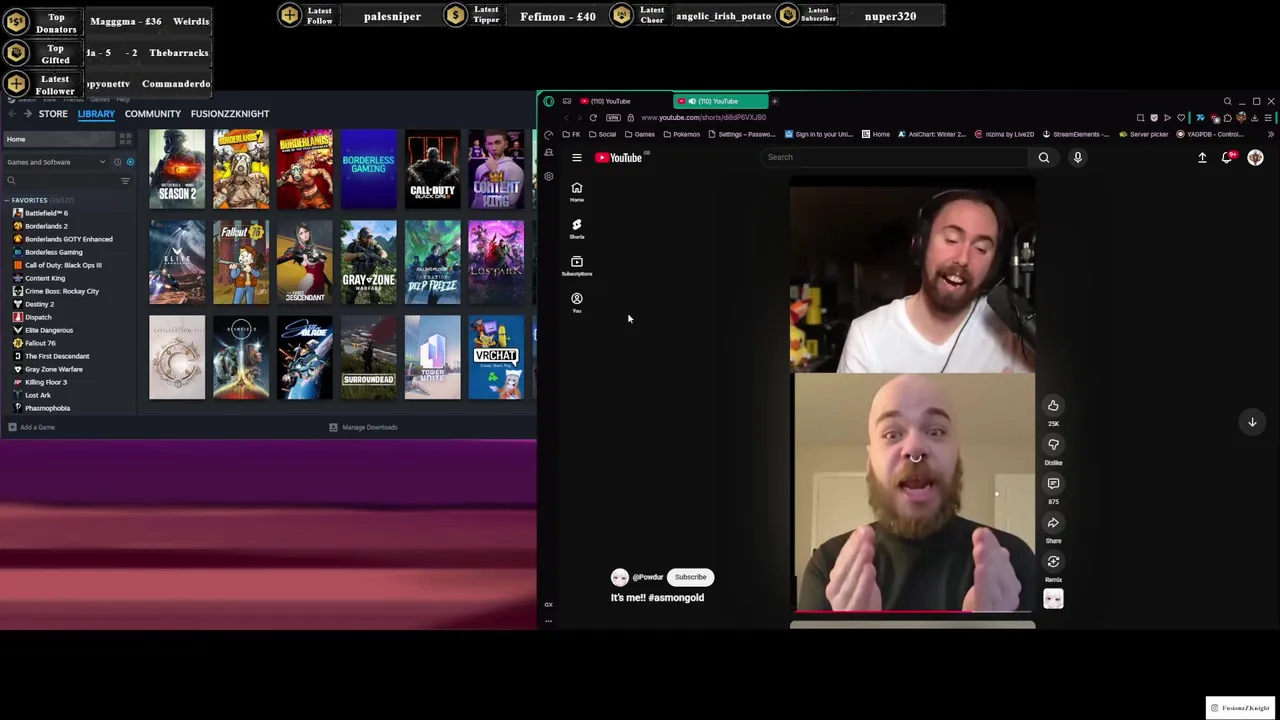Open Manage Downloads in Steam
The height and width of the screenshot is (720, 1280).
364,428
